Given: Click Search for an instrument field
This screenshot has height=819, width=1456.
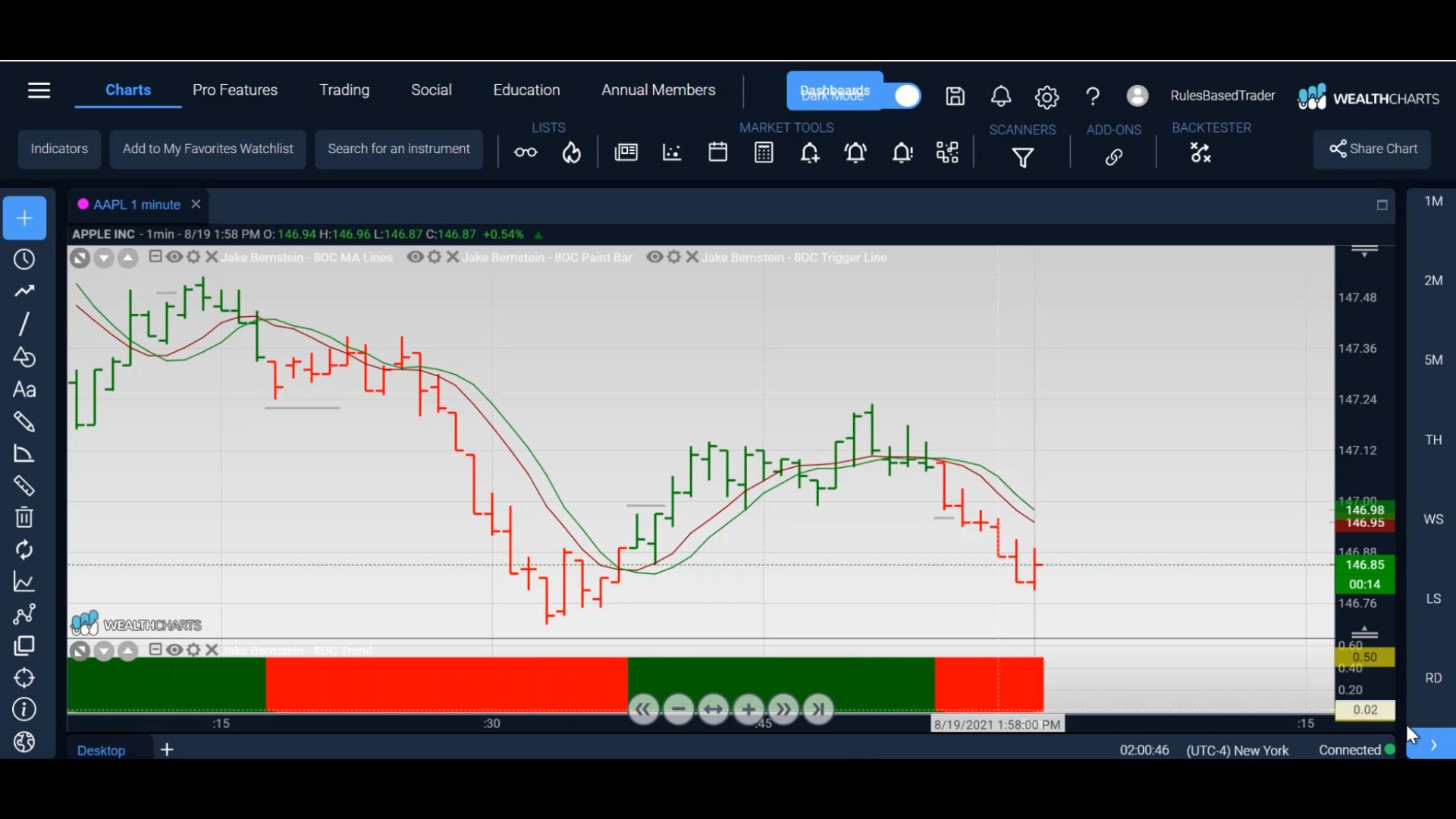Looking at the screenshot, I should click(x=399, y=149).
